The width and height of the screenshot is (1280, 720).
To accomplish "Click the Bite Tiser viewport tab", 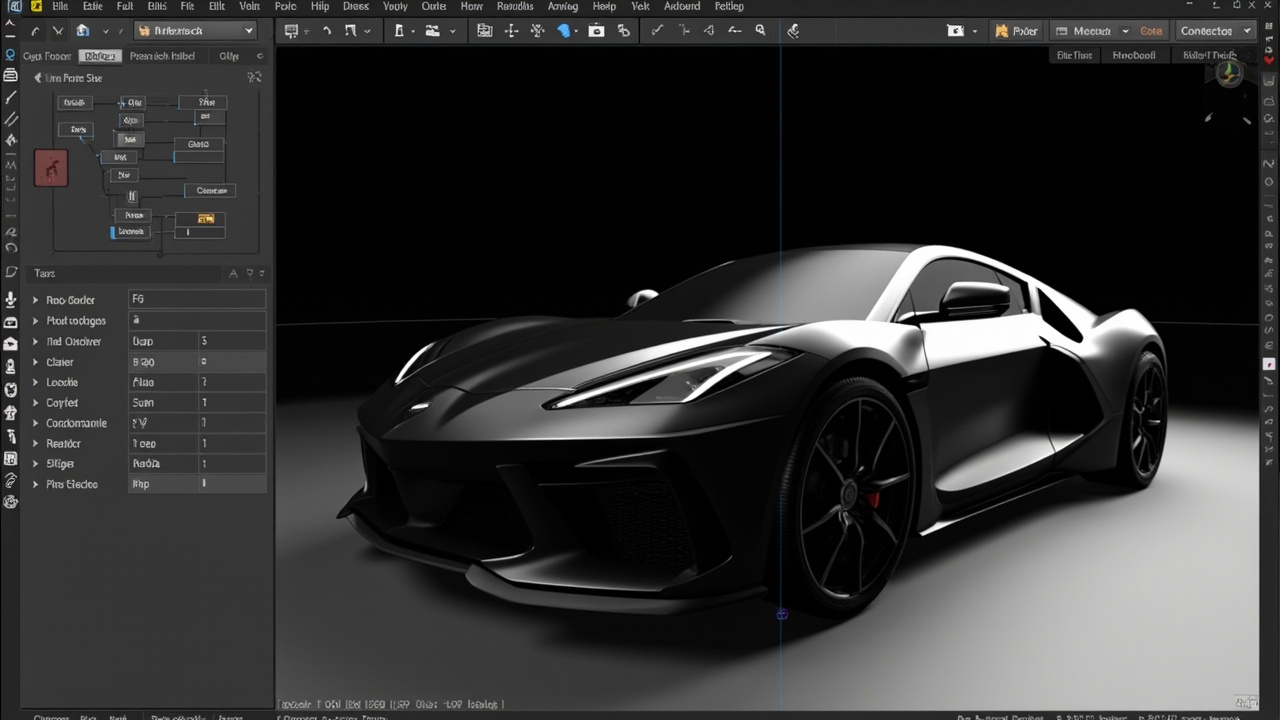I will [1075, 56].
